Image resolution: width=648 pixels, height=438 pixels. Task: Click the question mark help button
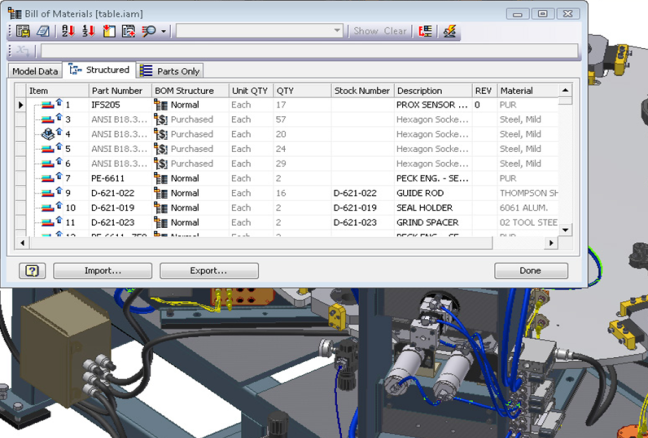[x=32, y=271]
